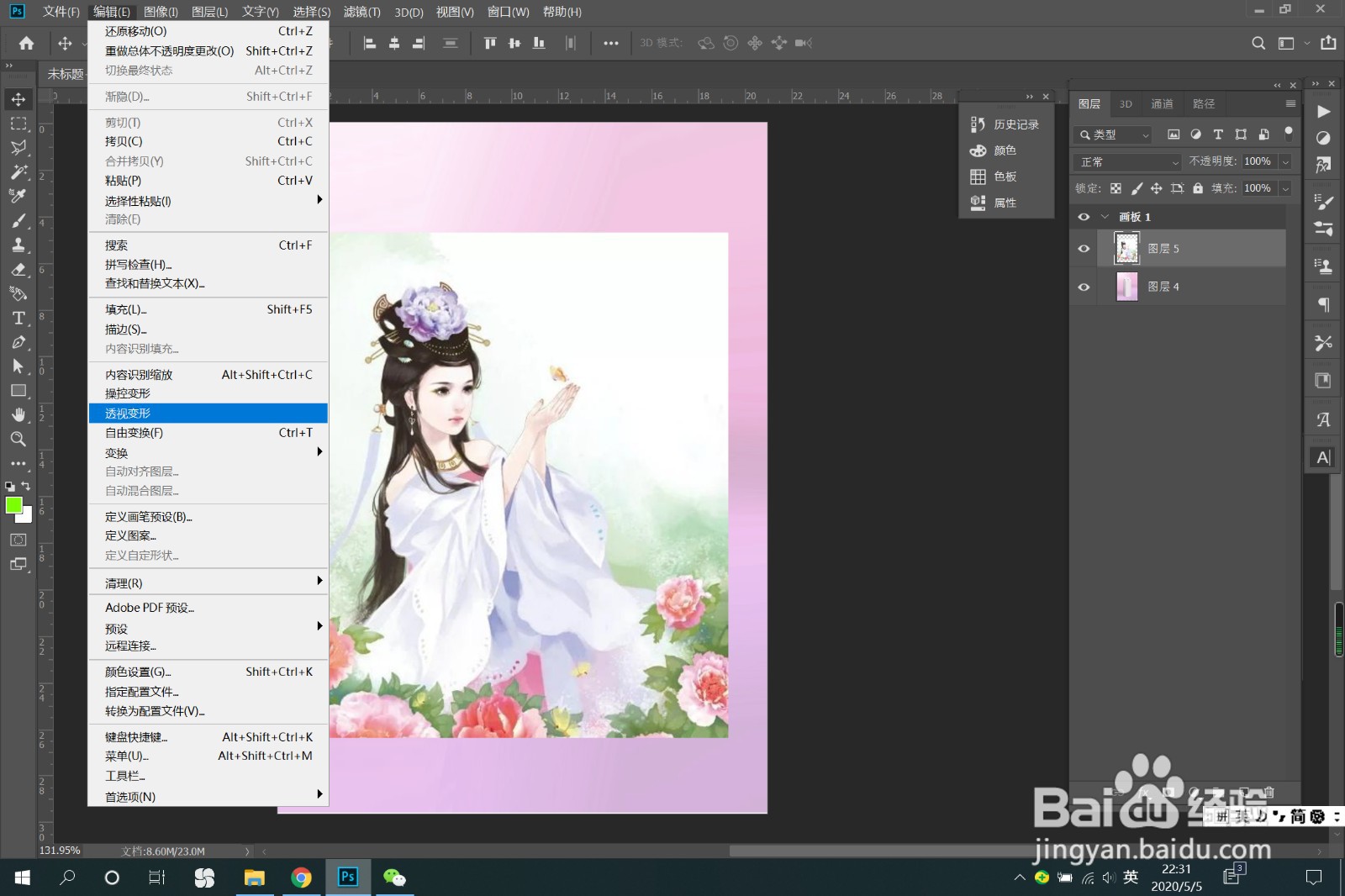Click the Actions play icon in right dock
Screen dimensions: 1345x896
[1323, 112]
